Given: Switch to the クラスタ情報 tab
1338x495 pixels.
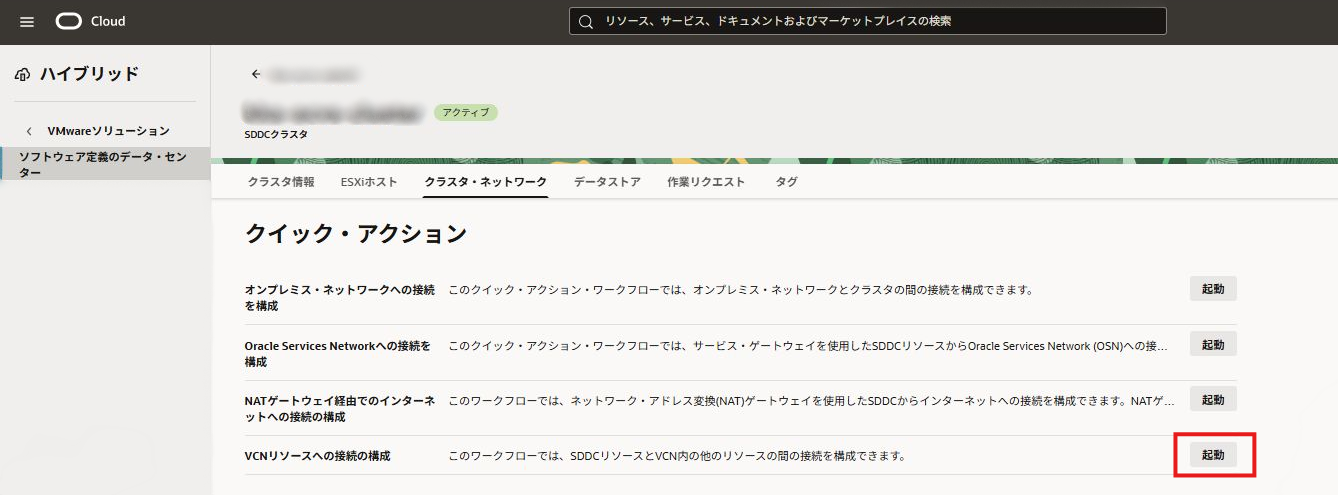Looking at the screenshot, I should pyautogui.click(x=280, y=182).
